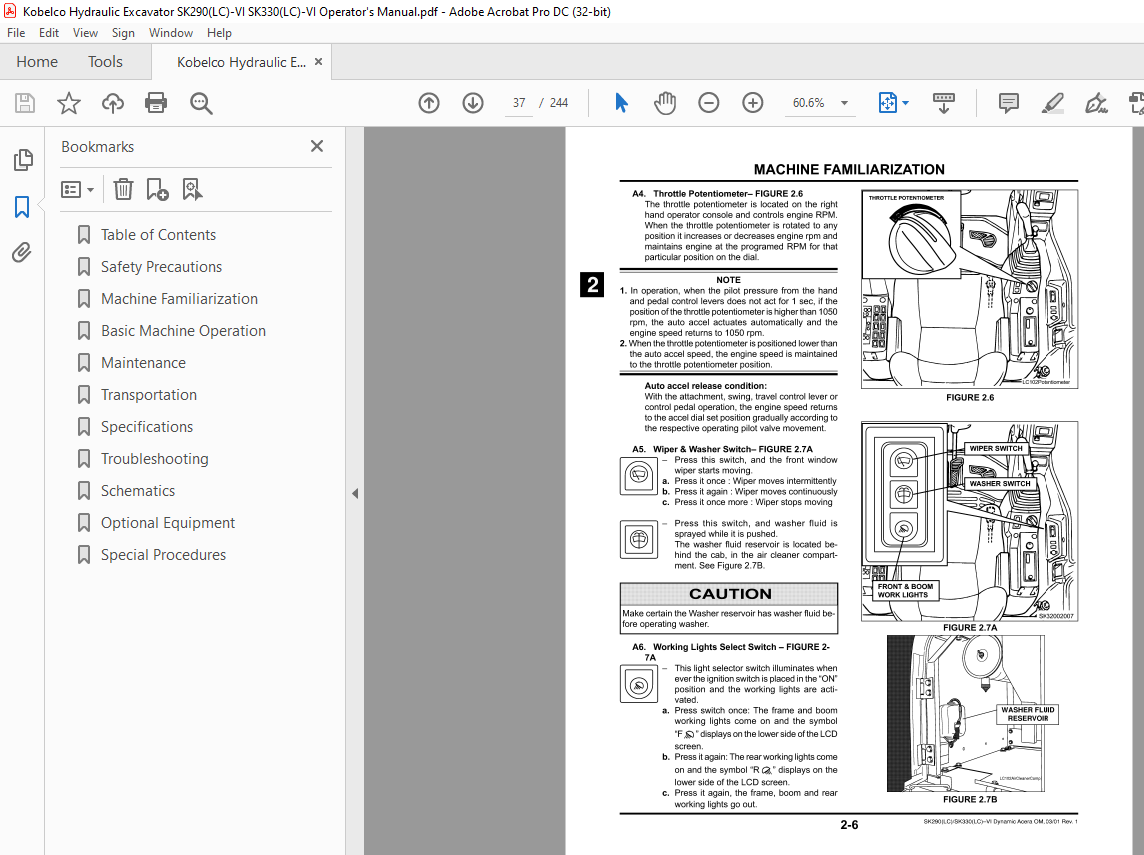Open the File menu
The image size is (1144, 855).
(x=15, y=33)
